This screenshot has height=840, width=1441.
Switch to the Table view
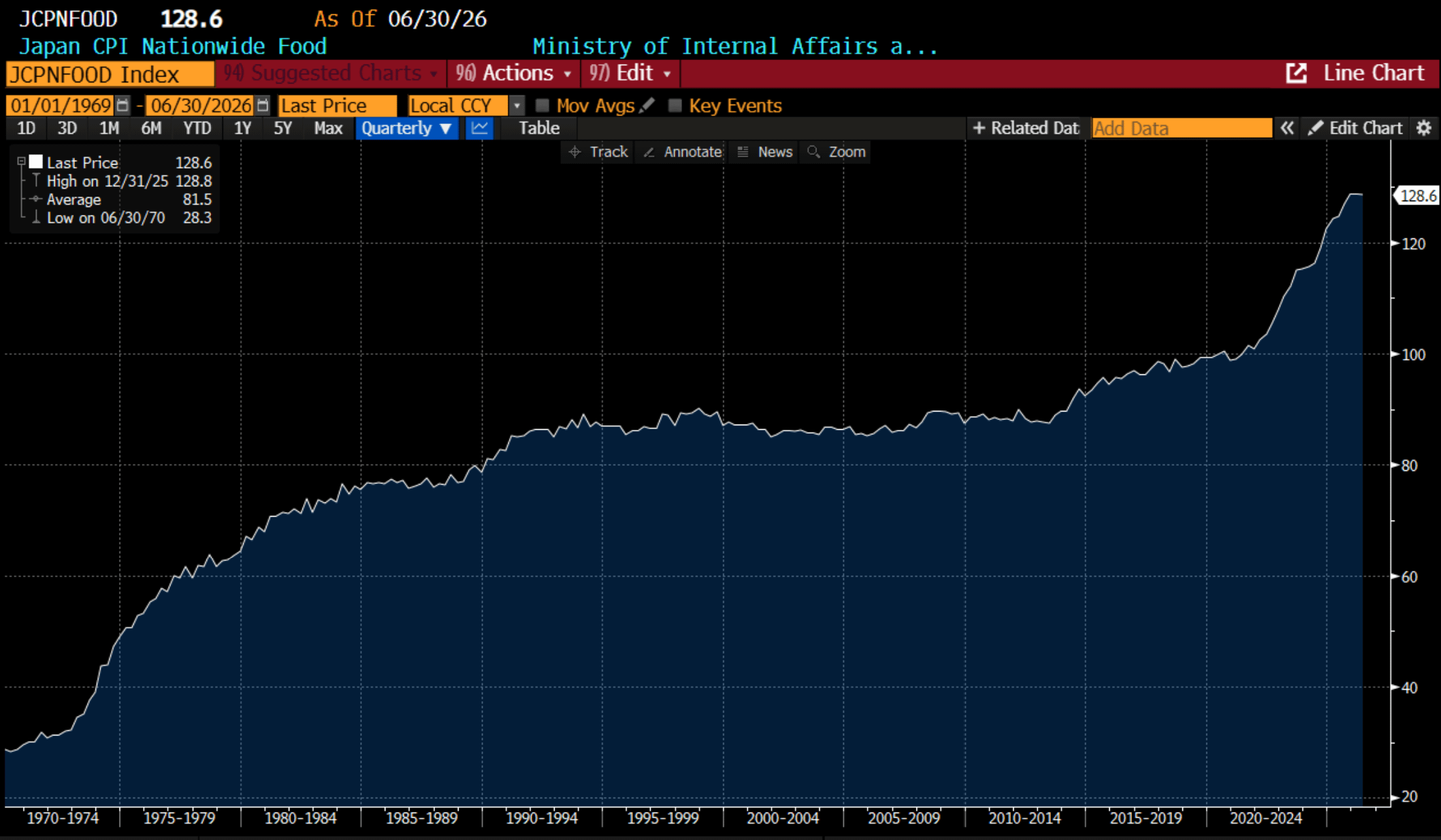pyautogui.click(x=539, y=128)
